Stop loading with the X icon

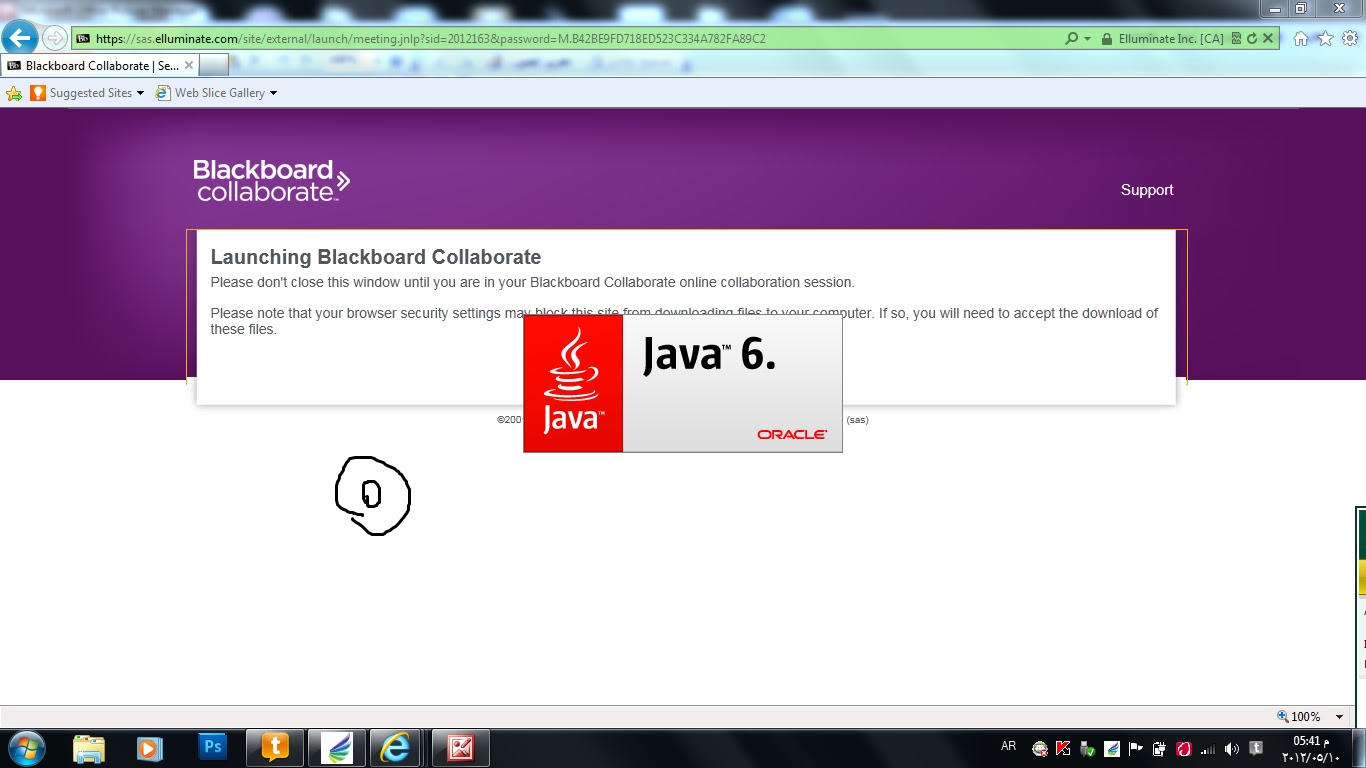tap(1268, 38)
